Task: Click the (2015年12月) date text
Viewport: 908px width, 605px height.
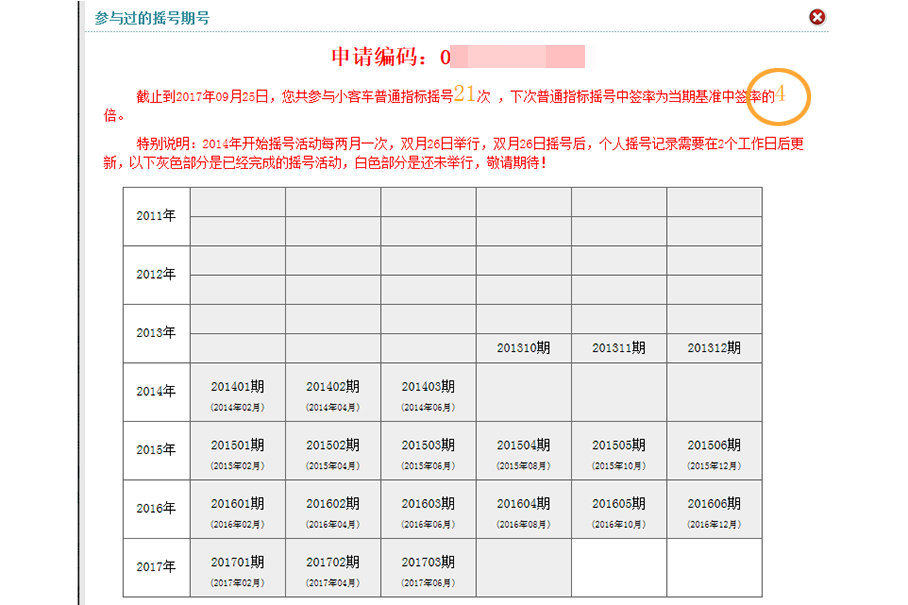Action: coord(714,466)
